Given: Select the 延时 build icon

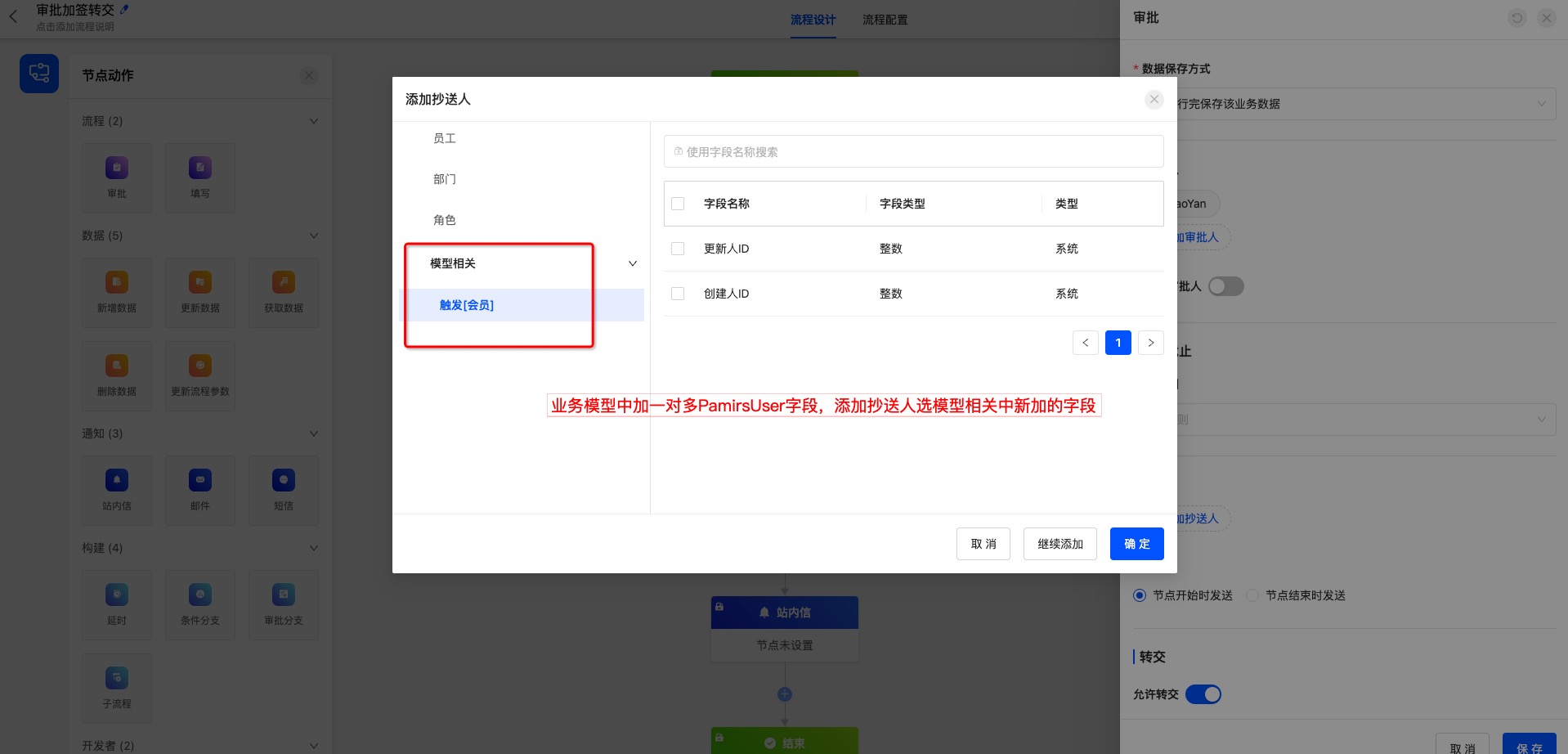Looking at the screenshot, I should coord(117,595).
